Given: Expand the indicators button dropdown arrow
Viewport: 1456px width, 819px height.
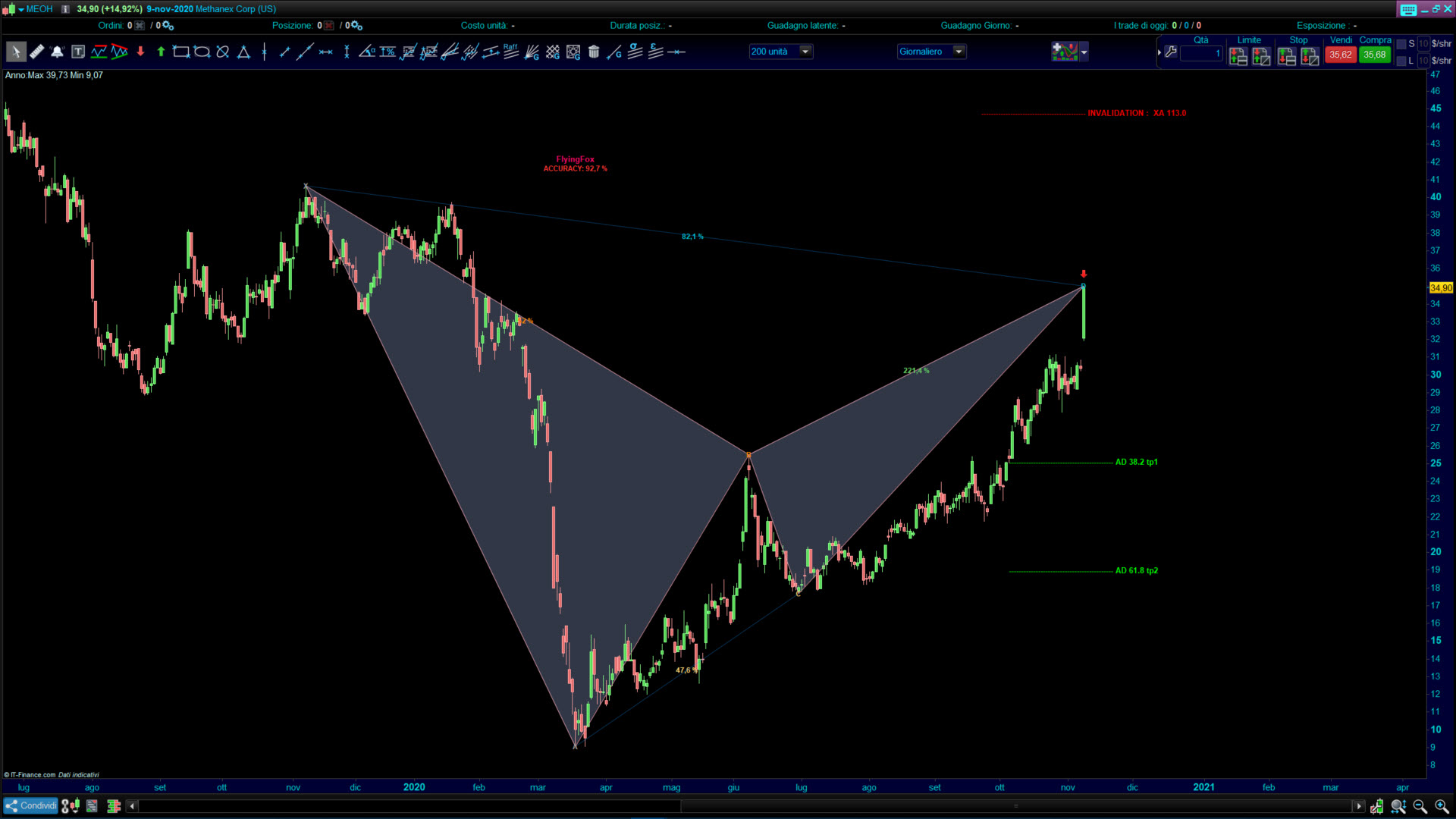Looking at the screenshot, I should (1084, 52).
